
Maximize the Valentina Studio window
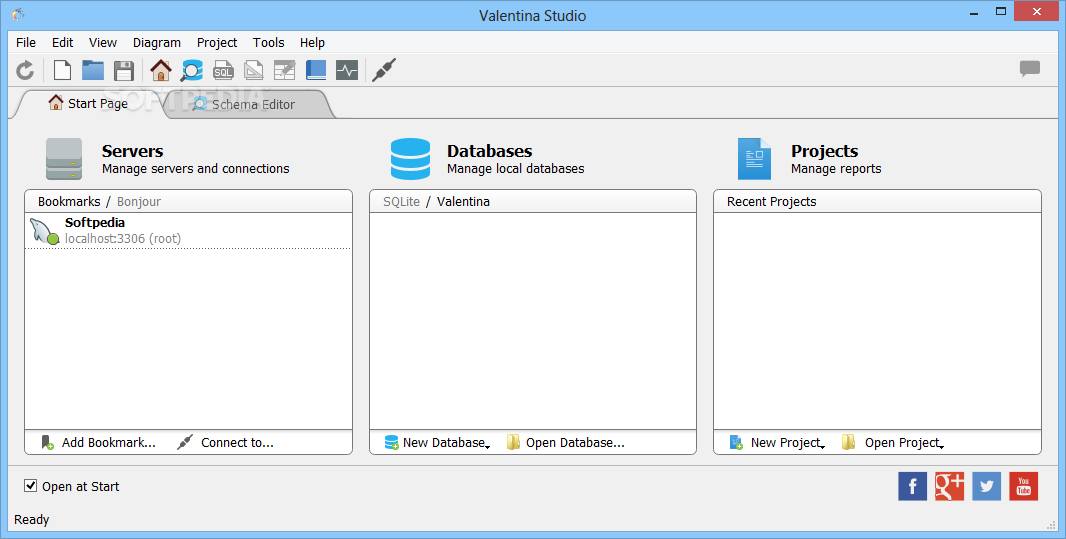[x=1001, y=12]
